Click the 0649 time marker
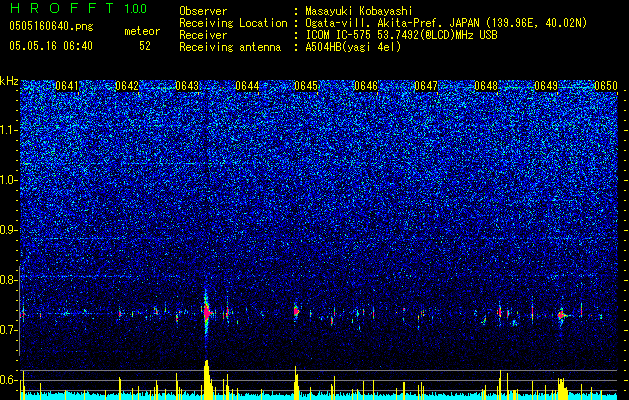This screenshot has width=629, height=400. (546, 86)
